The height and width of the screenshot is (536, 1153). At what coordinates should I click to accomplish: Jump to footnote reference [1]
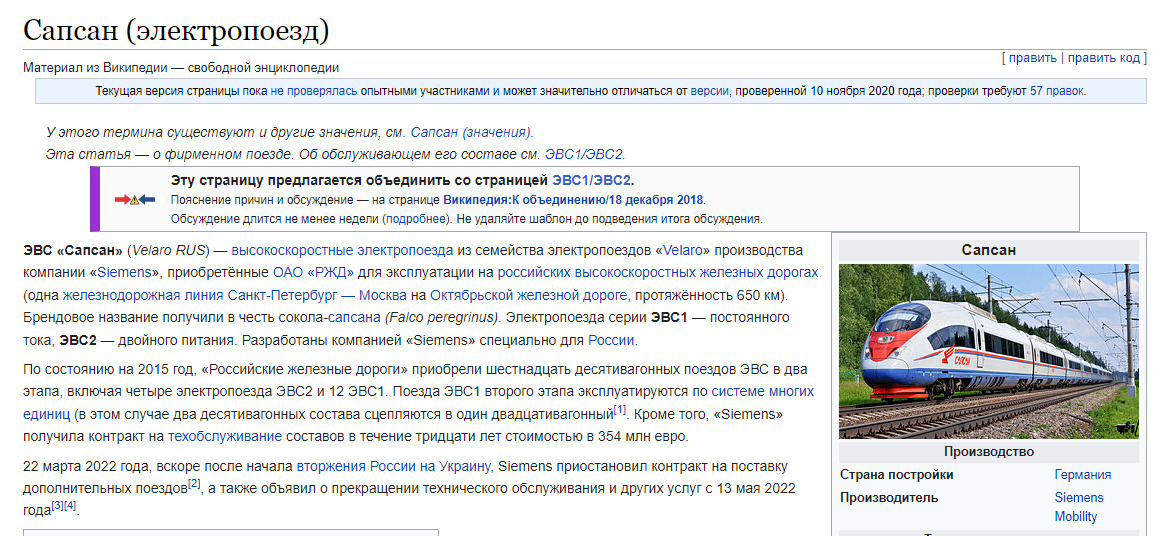click(x=620, y=410)
